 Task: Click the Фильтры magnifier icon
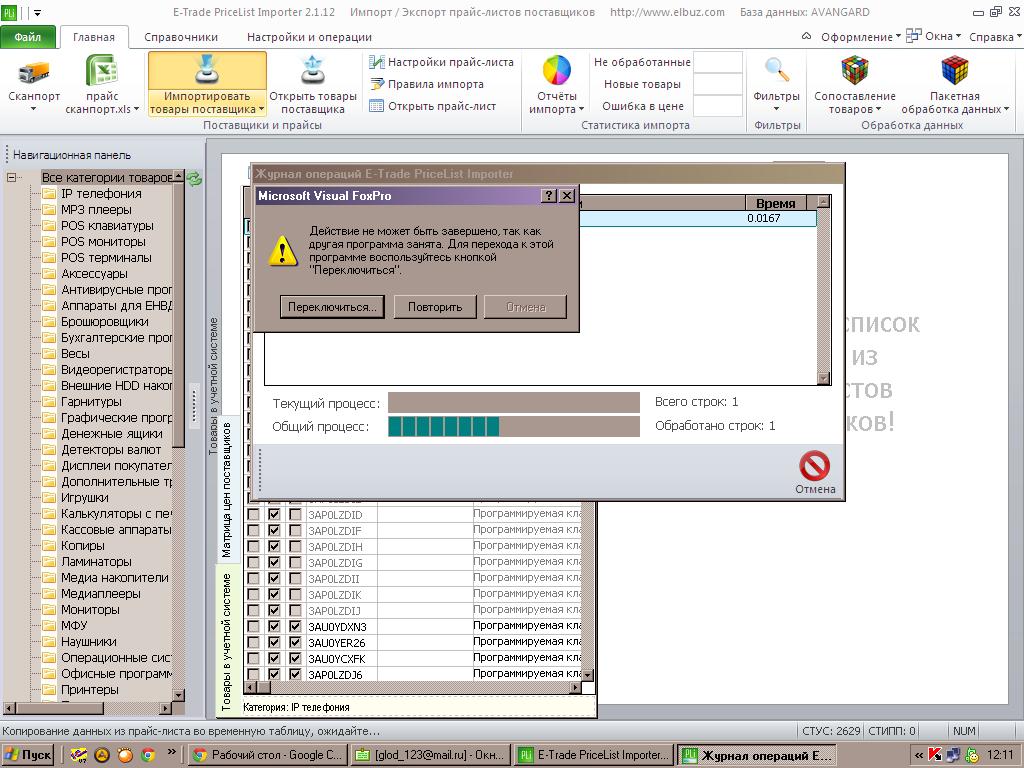776,71
